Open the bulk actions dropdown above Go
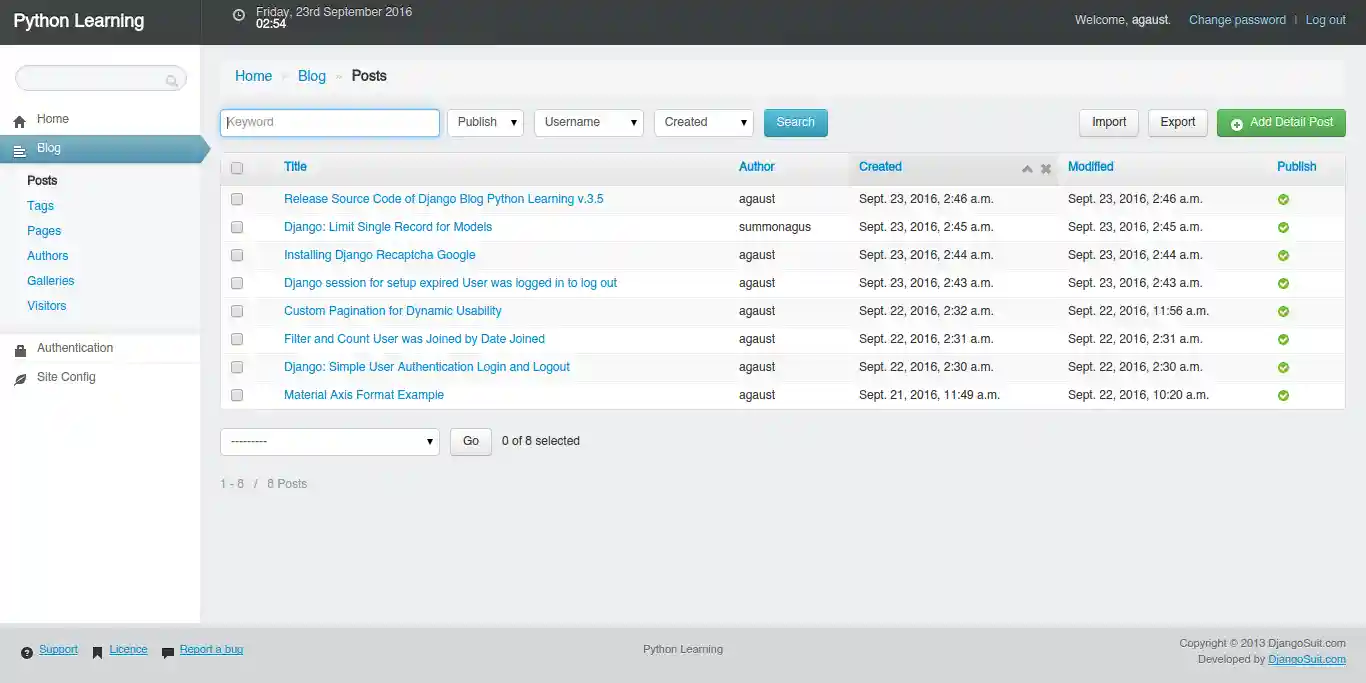1366x683 pixels. point(329,441)
